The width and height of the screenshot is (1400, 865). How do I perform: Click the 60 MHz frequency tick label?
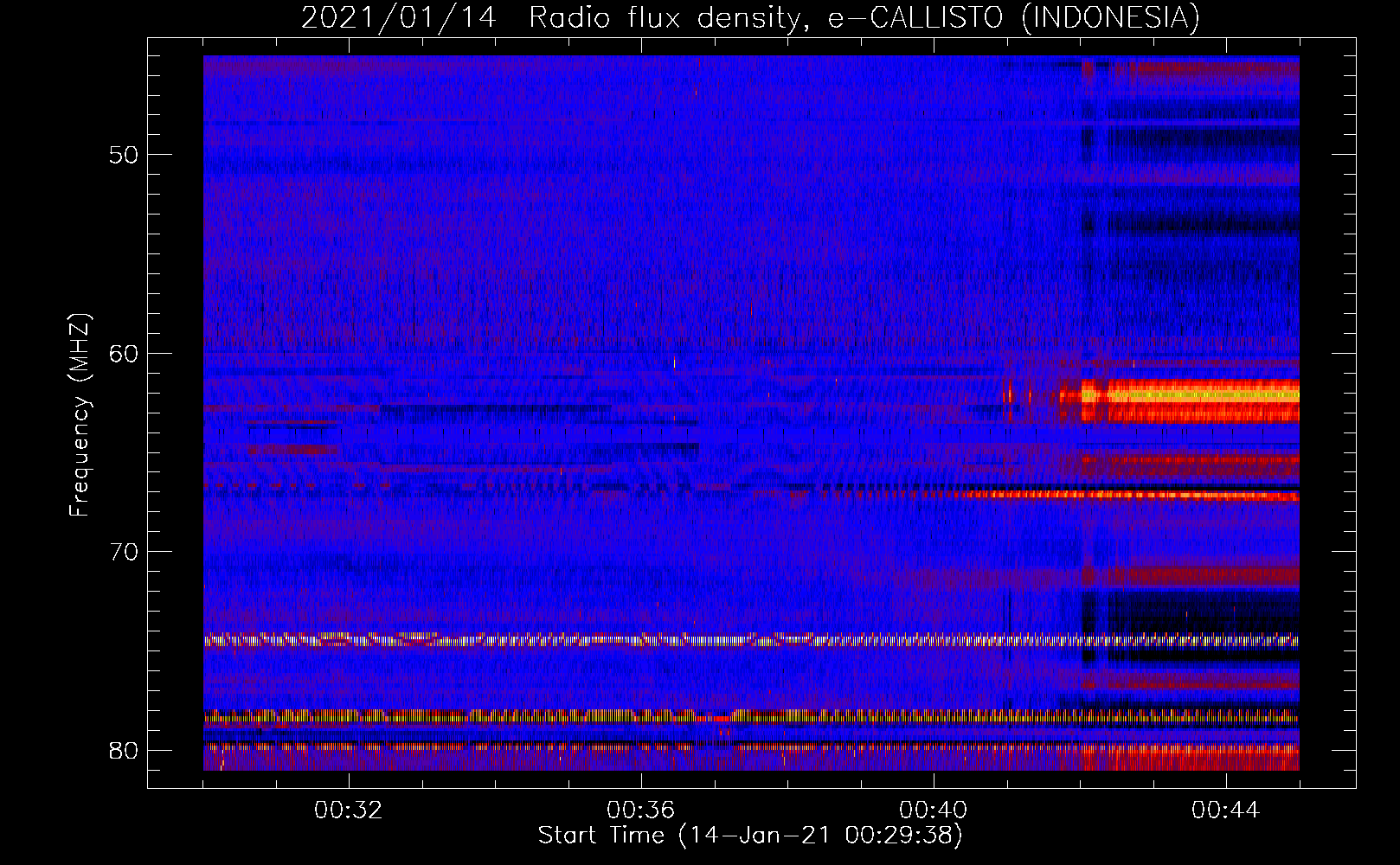124,354
